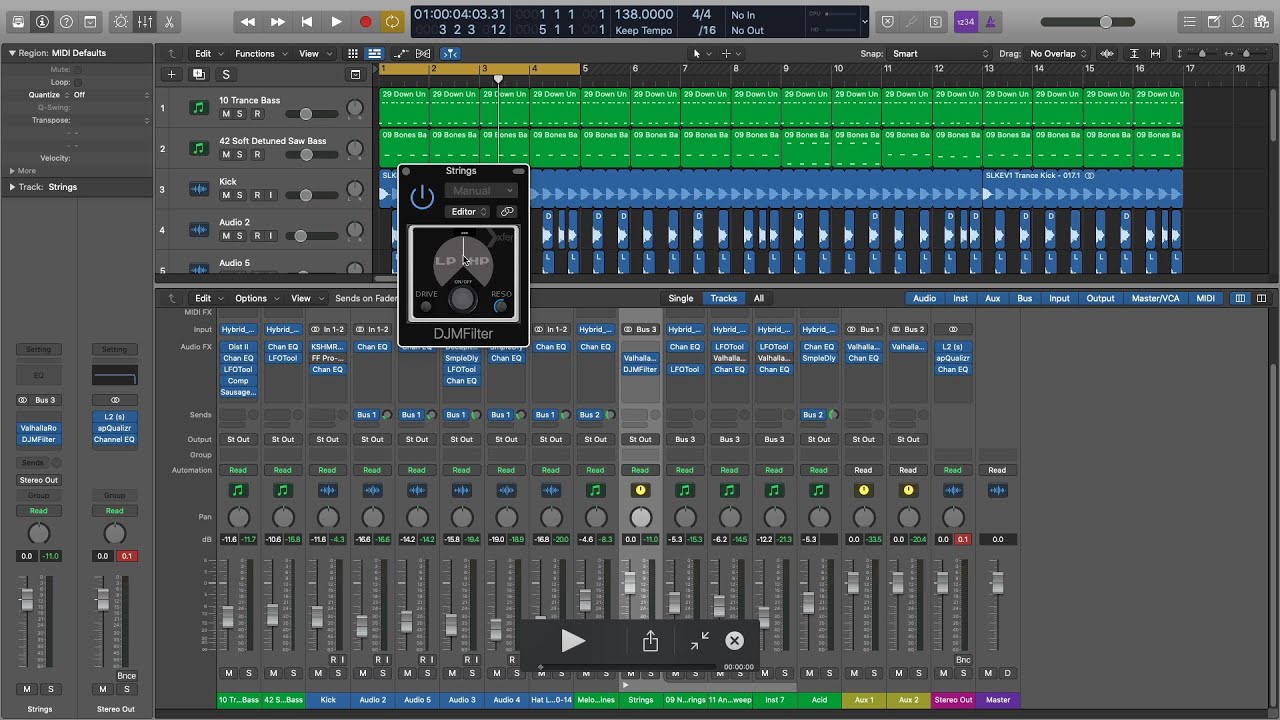Toggle the Metronome click button
This screenshot has height=720, width=1280.
tap(990, 21)
